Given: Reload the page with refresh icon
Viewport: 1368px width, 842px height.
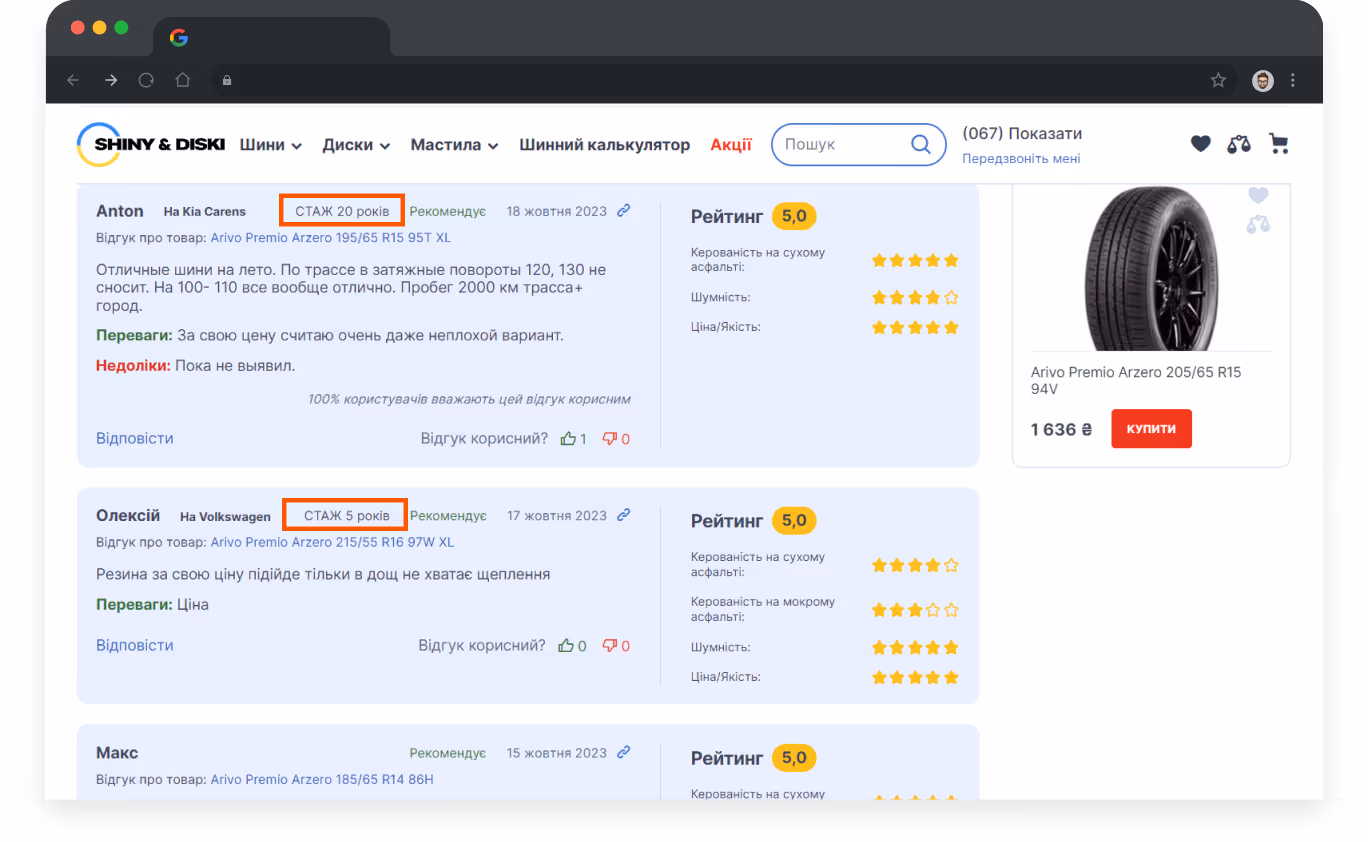Looking at the screenshot, I should coord(146,80).
